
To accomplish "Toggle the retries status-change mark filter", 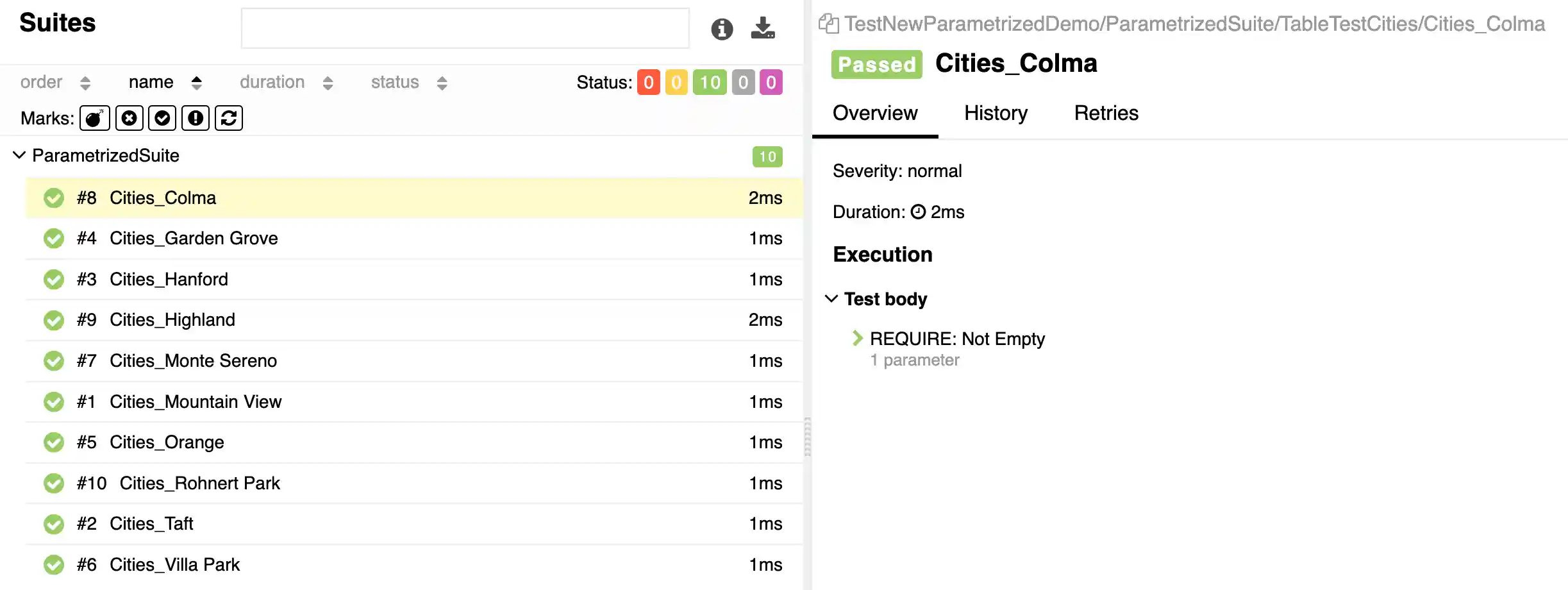I will click(229, 119).
